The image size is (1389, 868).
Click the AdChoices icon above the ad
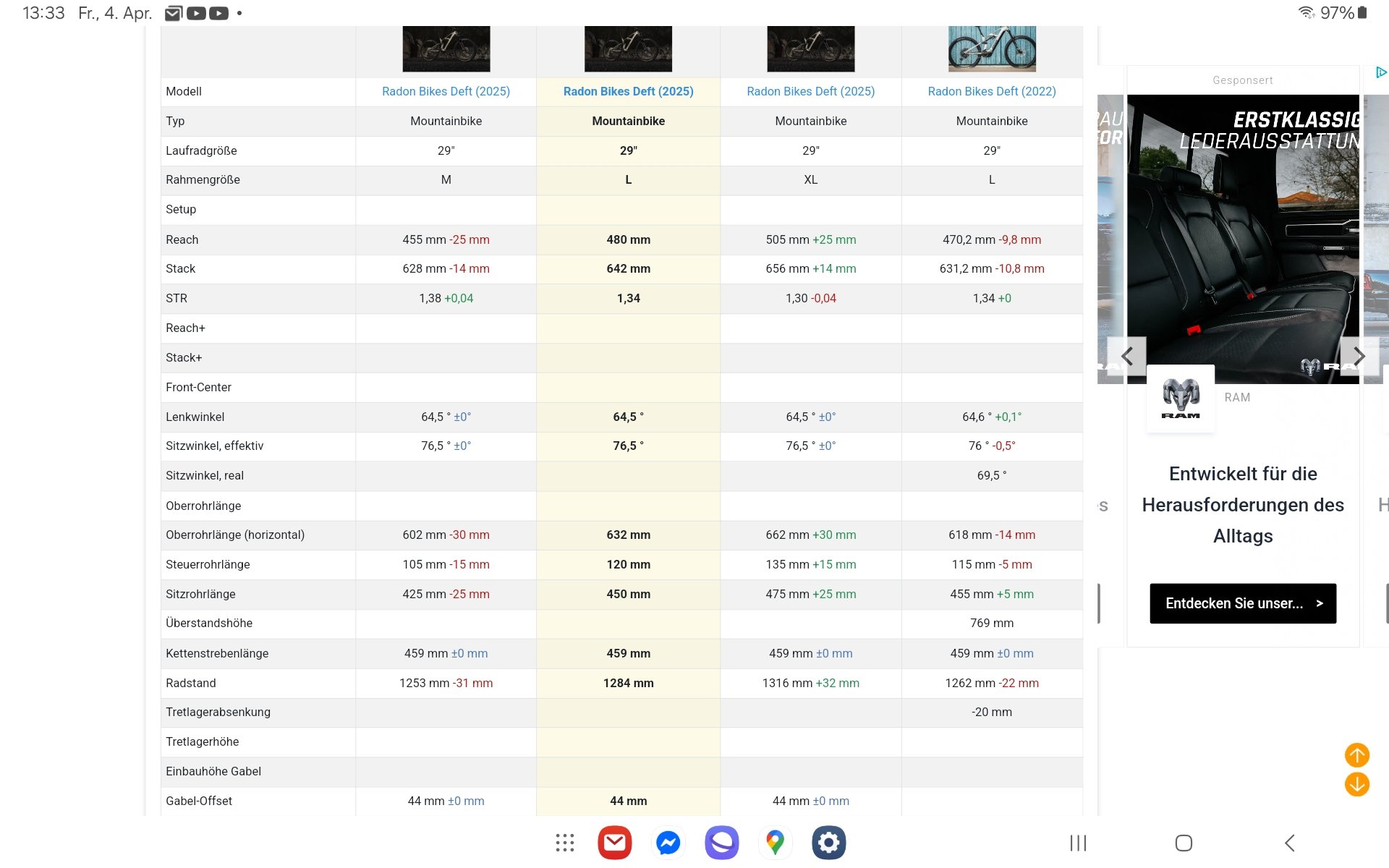[x=1380, y=72]
